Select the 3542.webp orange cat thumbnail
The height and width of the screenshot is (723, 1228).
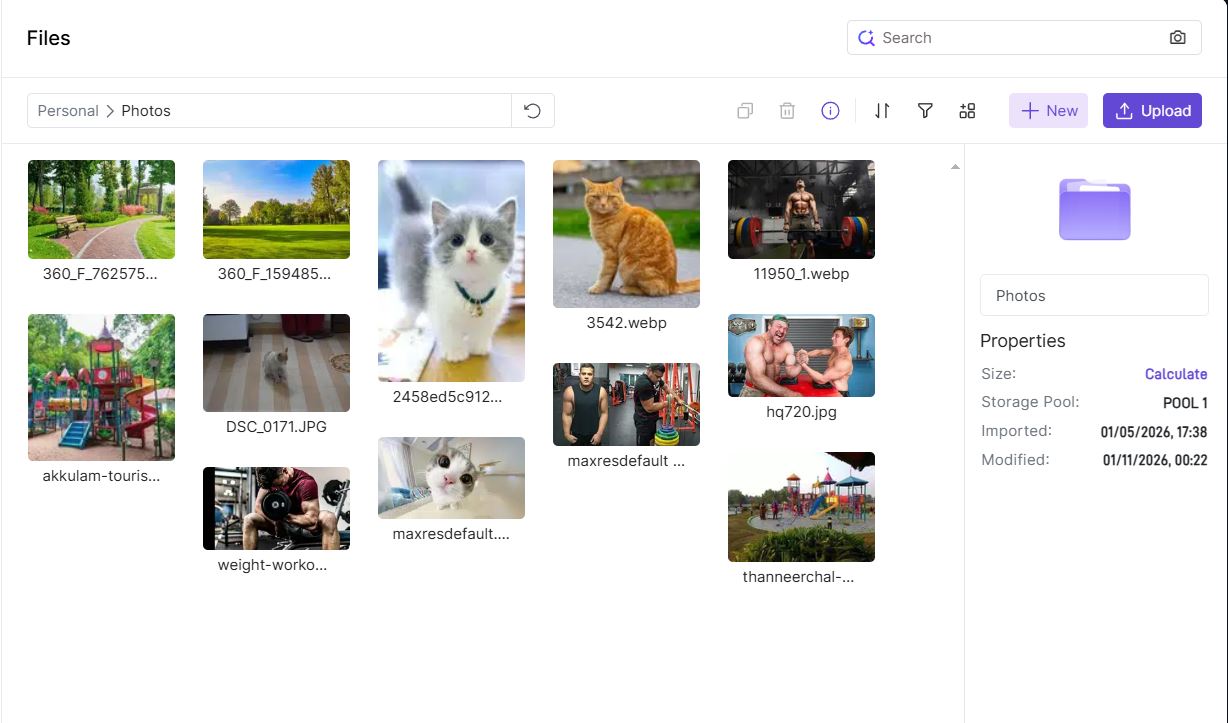[626, 234]
